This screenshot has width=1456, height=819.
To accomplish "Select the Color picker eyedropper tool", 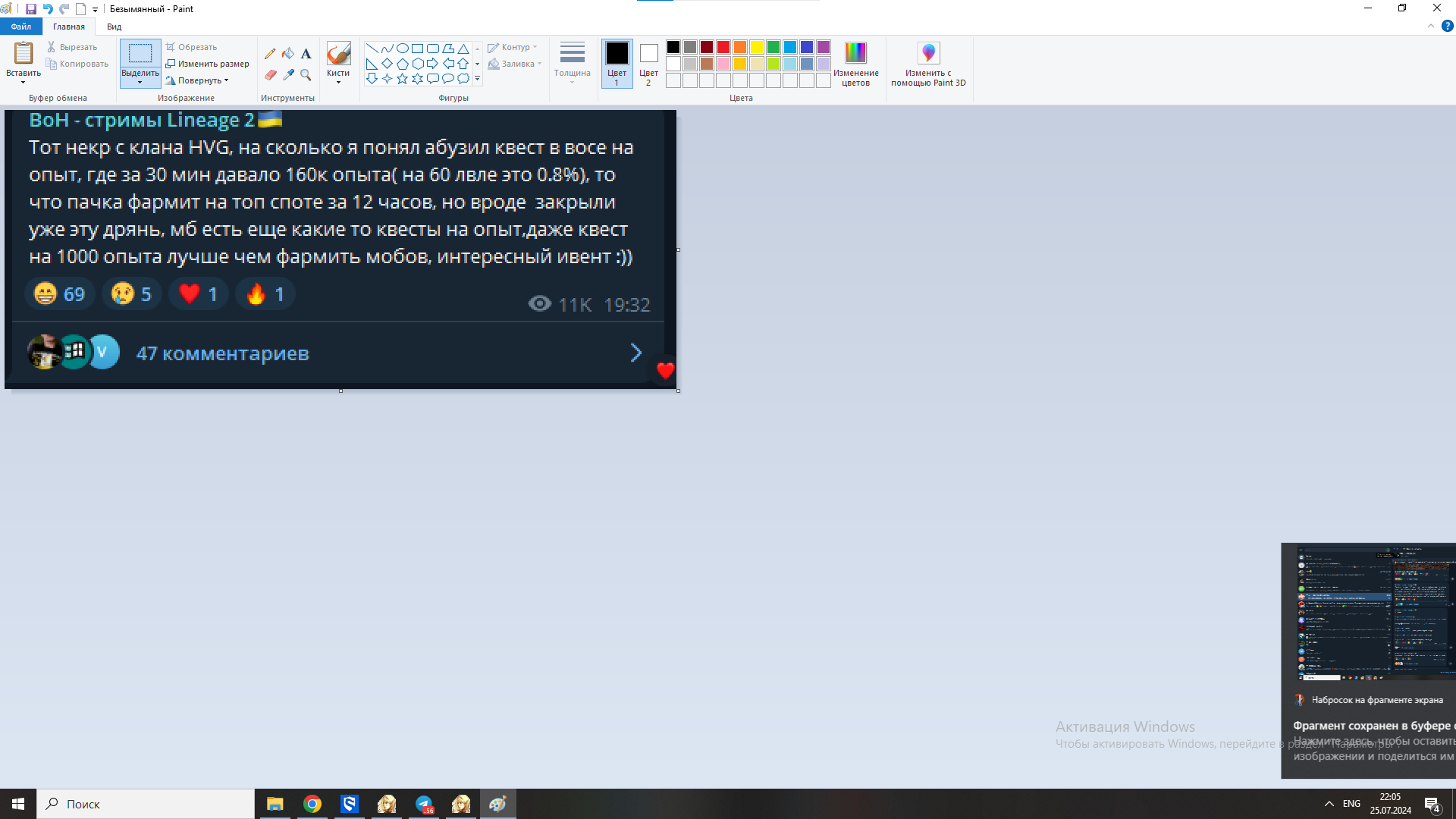I will 288,75.
